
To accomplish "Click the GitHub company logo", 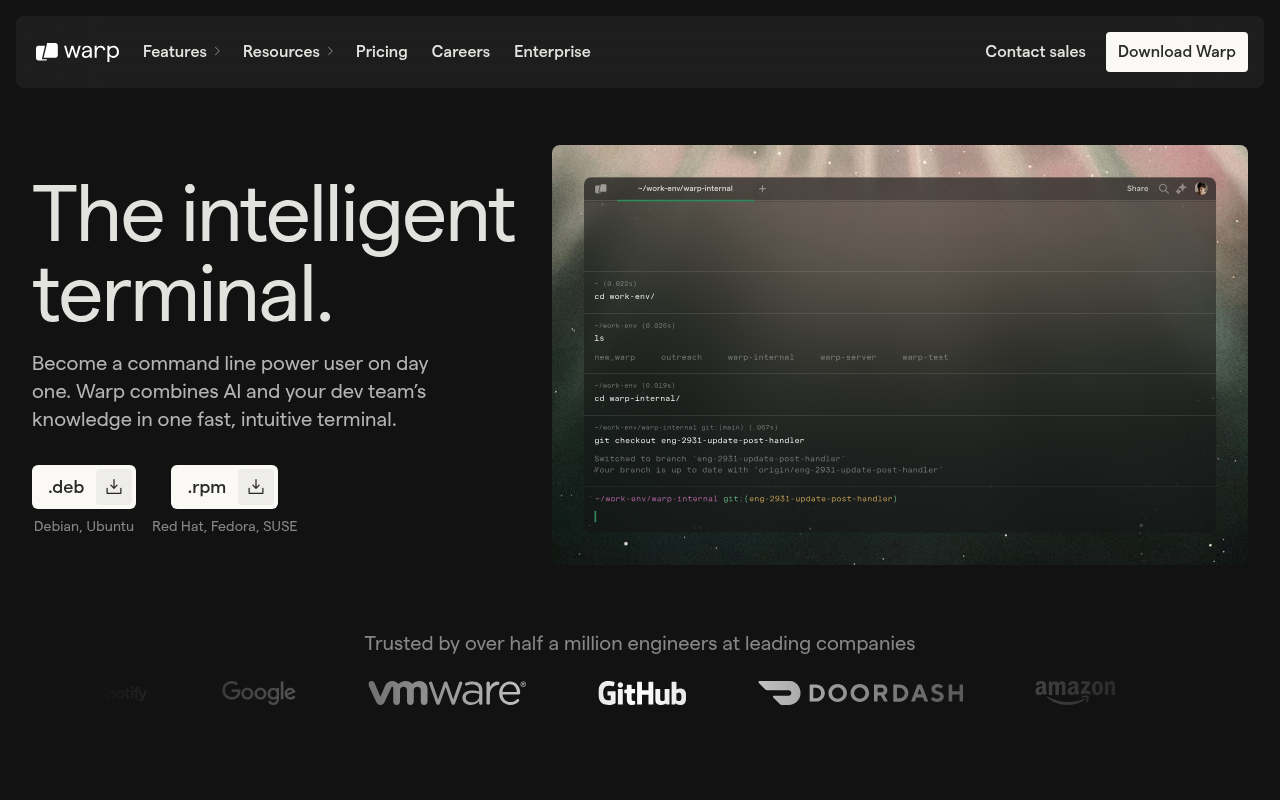I will coord(642,692).
